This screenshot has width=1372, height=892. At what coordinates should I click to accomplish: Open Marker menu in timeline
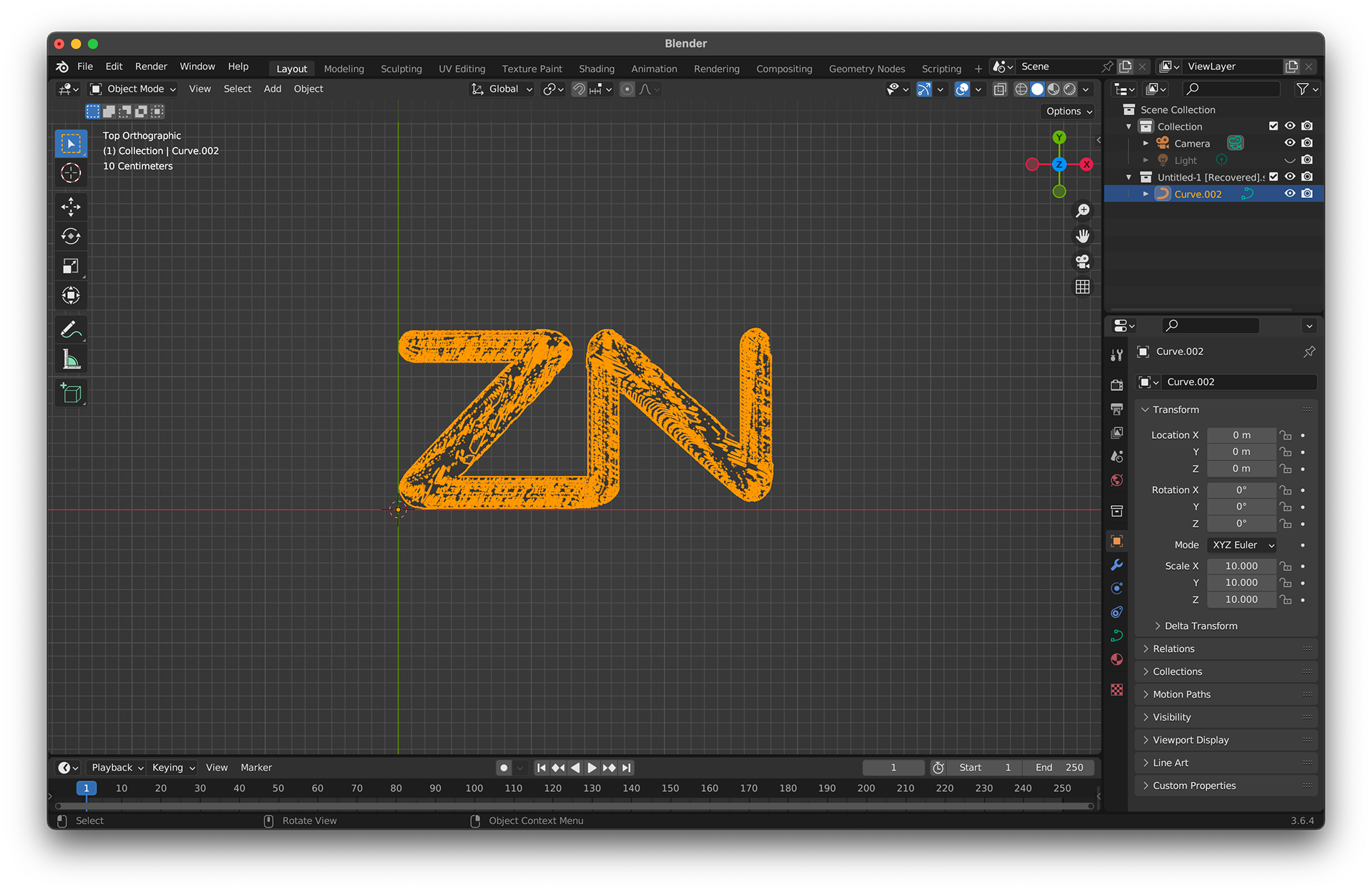pyautogui.click(x=256, y=768)
